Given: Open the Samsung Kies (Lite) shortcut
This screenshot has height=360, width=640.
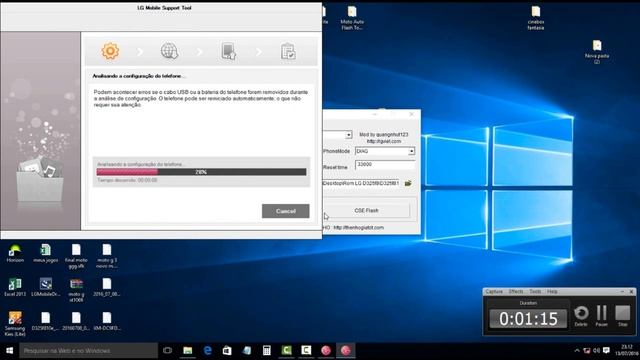Looking at the screenshot, I should point(15,324).
